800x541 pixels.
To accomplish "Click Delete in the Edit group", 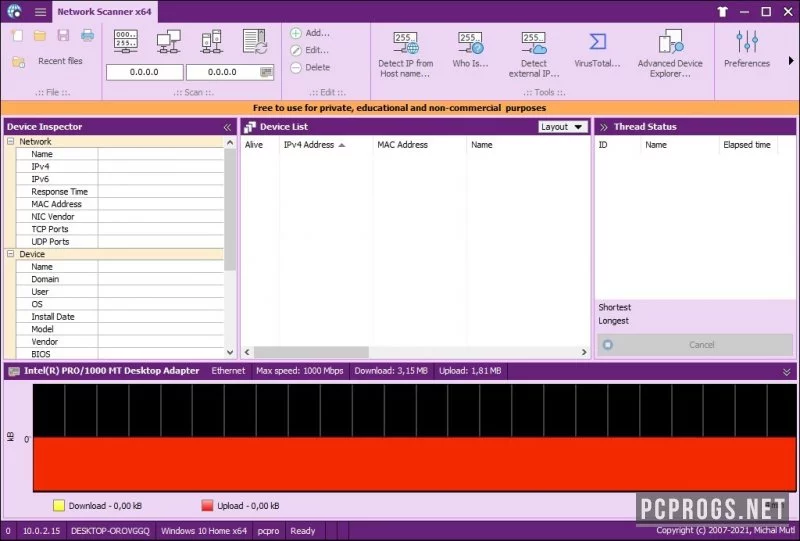I will click(310, 67).
